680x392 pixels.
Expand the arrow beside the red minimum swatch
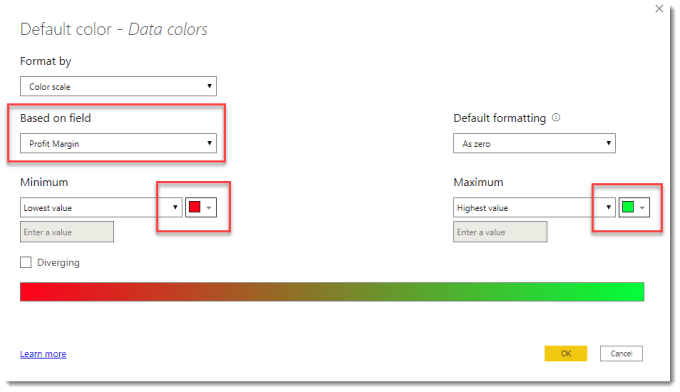click(209, 208)
